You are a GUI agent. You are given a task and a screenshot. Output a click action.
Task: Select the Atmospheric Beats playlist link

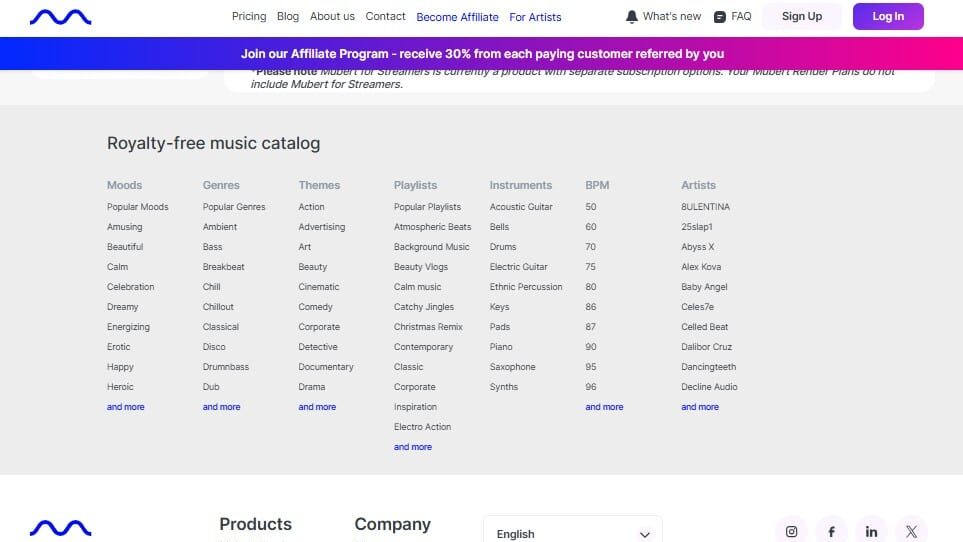coord(432,227)
